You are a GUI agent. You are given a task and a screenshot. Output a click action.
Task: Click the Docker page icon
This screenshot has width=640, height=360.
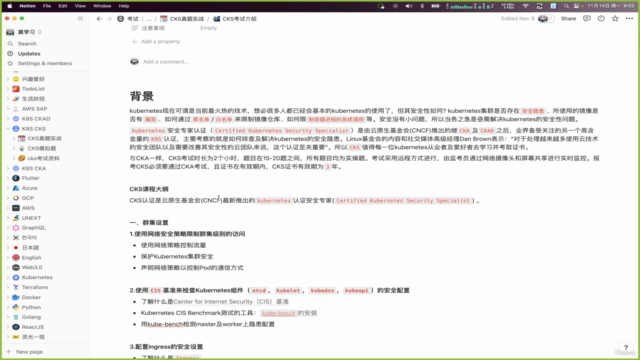pyautogui.click(x=16, y=297)
